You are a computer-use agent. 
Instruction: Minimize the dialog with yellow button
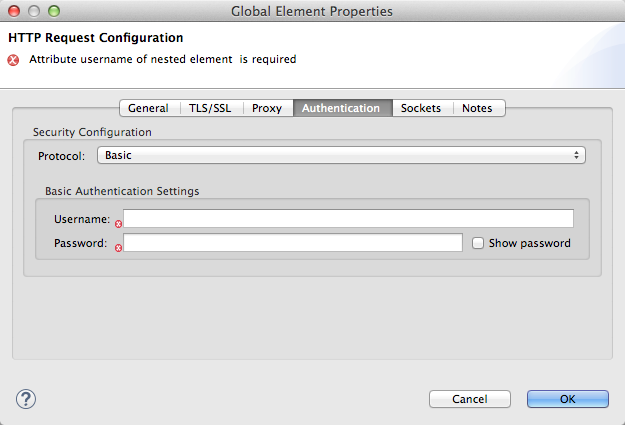(x=34, y=11)
